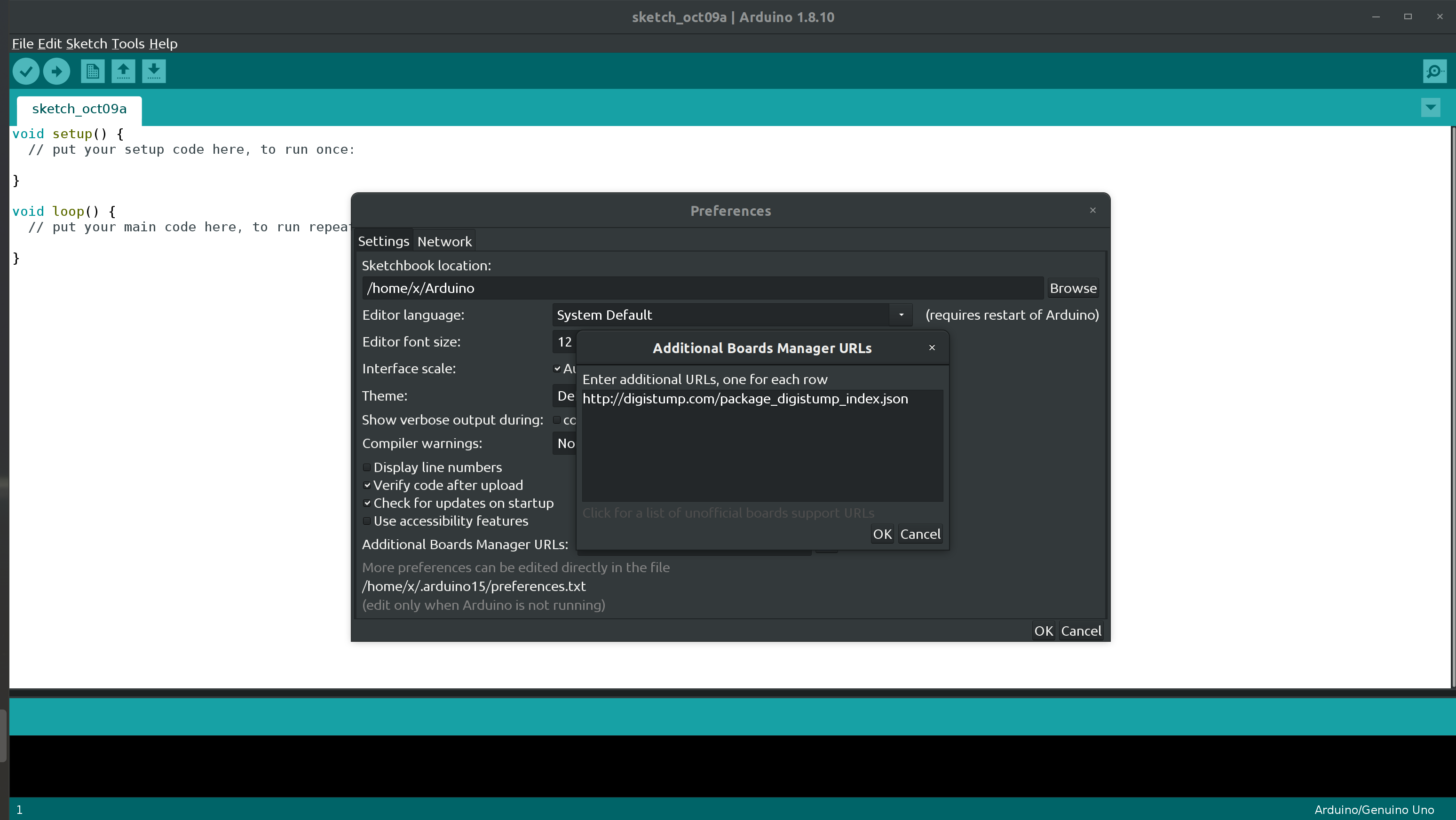Expand the Editor language dropdown
This screenshot has width=1456, height=820.
pos(901,315)
